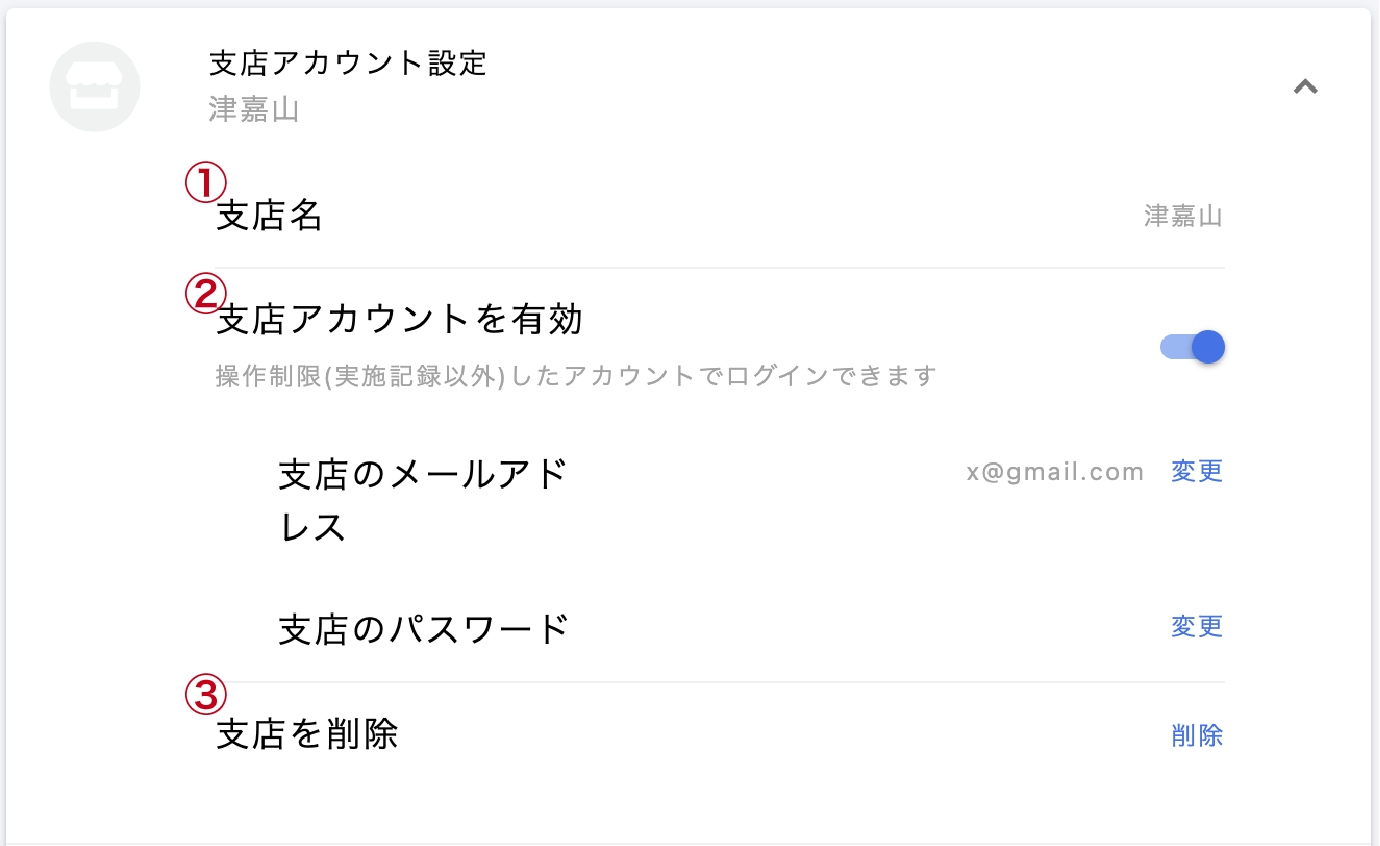Screen dimensions: 1380x846
Task: Click 変更 next to 支店のメールアドレス
Action: click(1196, 471)
